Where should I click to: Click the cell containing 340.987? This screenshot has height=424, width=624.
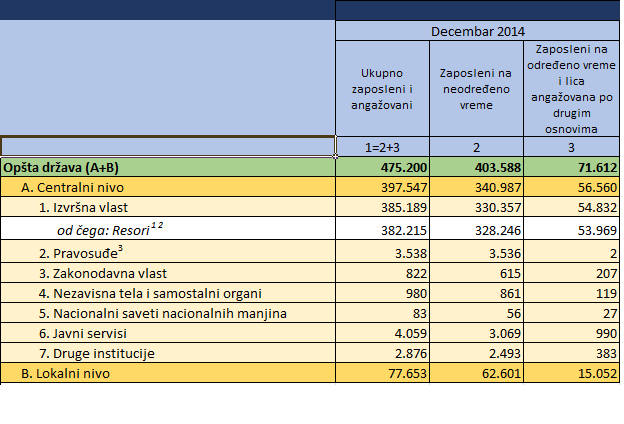click(x=497, y=186)
